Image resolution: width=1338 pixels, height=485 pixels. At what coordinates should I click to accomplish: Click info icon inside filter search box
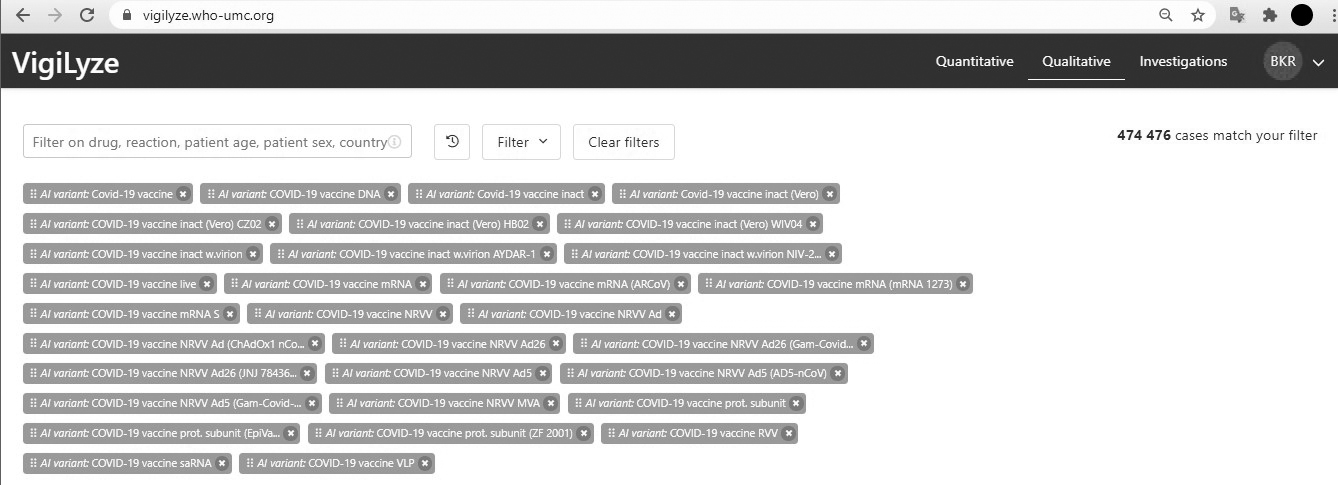(x=397, y=142)
